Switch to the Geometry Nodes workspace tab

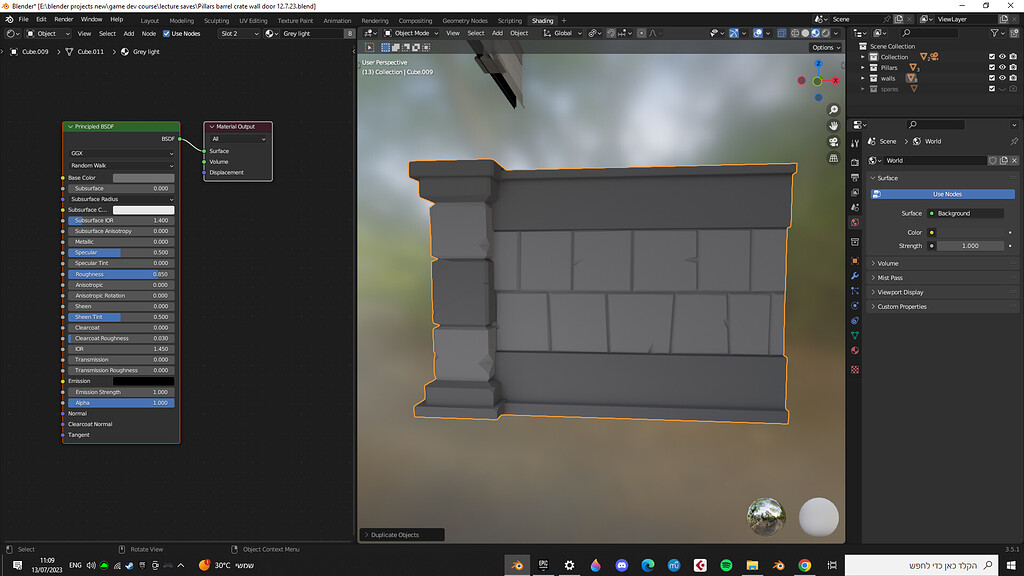coord(463,19)
